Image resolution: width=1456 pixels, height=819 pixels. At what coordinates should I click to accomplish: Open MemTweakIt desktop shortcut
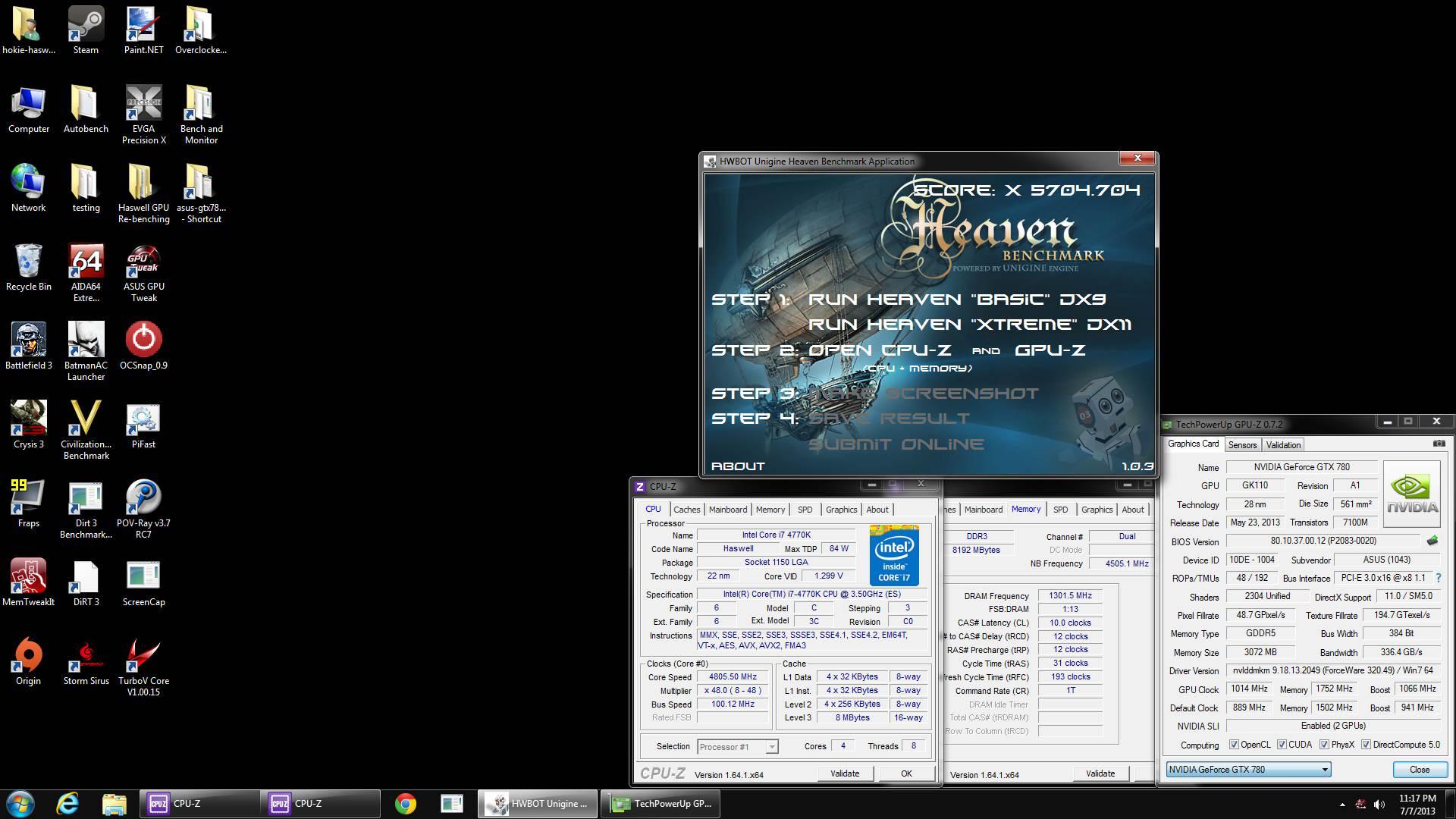[28, 582]
